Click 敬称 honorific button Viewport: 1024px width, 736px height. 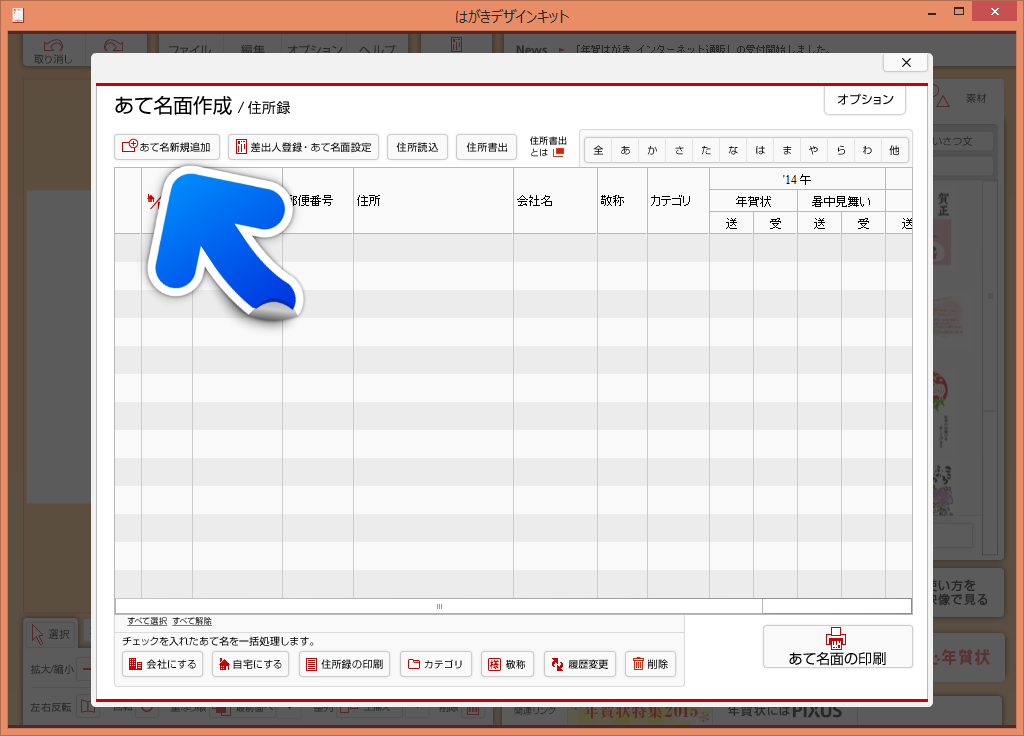tap(506, 664)
